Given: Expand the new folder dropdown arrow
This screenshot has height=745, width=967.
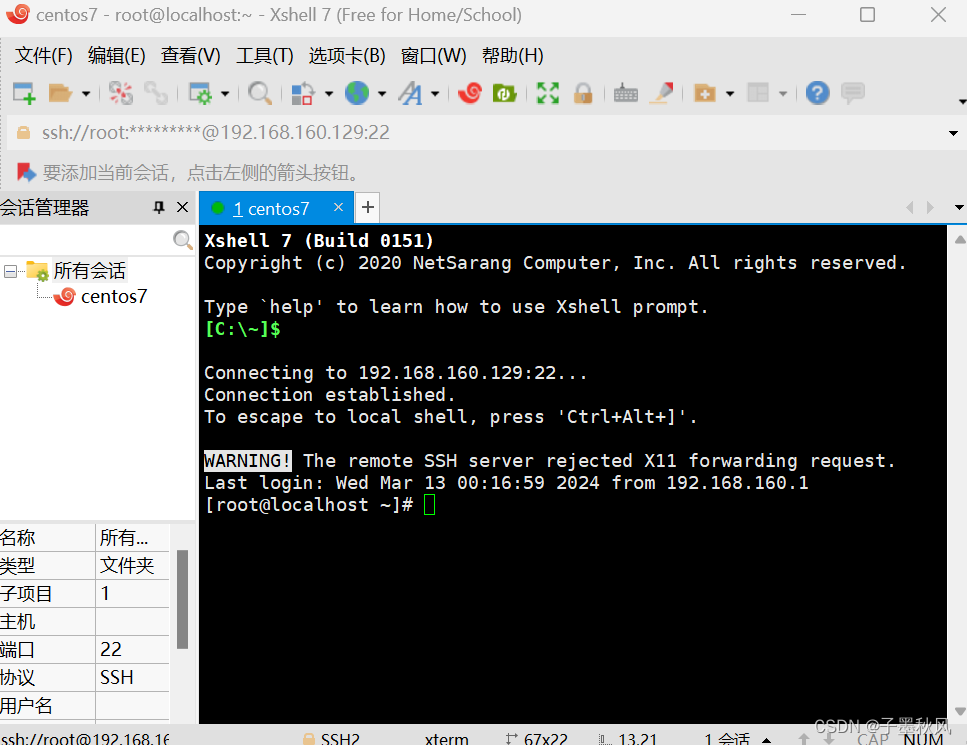Looking at the screenshot, I should point(730,94).
